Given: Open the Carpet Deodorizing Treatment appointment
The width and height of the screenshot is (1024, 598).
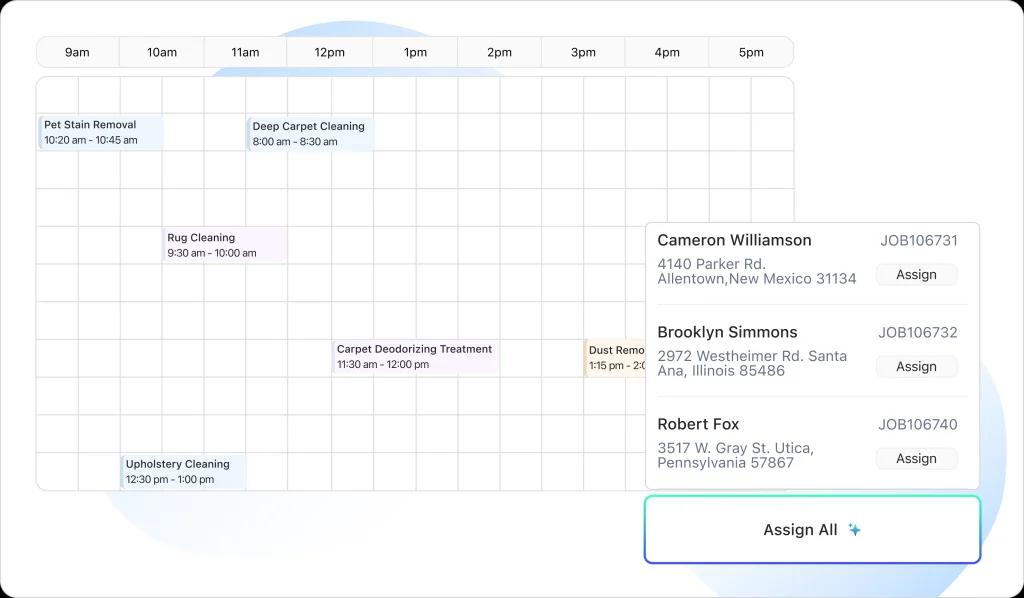Looking at the screenshot, I should (x=415, y=357).
